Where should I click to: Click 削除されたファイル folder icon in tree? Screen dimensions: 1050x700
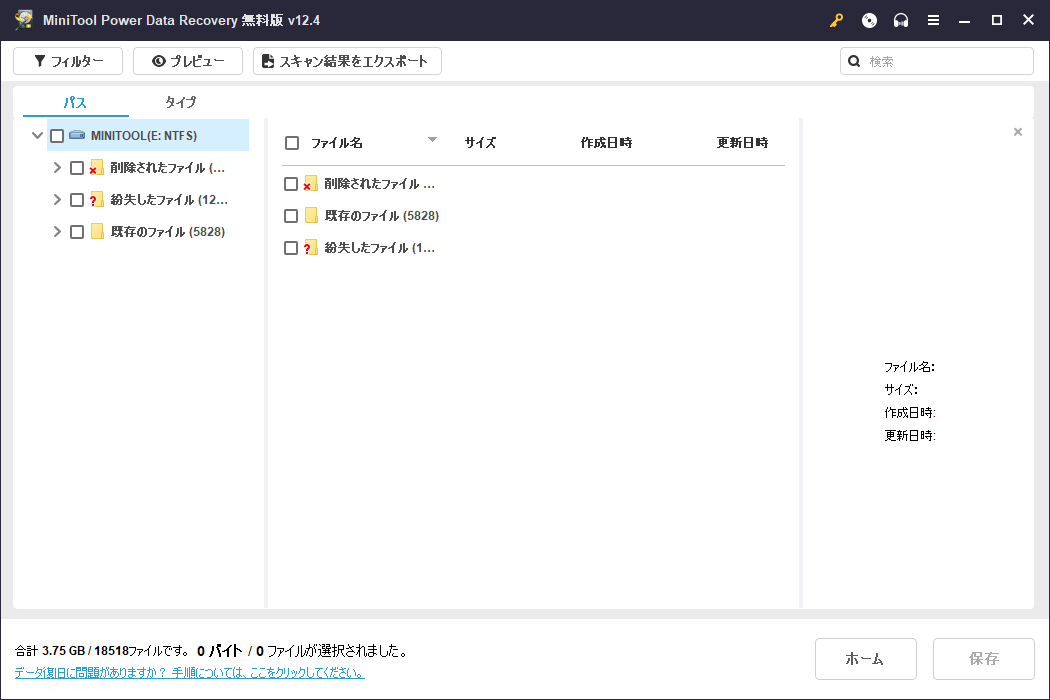point(96,167)
